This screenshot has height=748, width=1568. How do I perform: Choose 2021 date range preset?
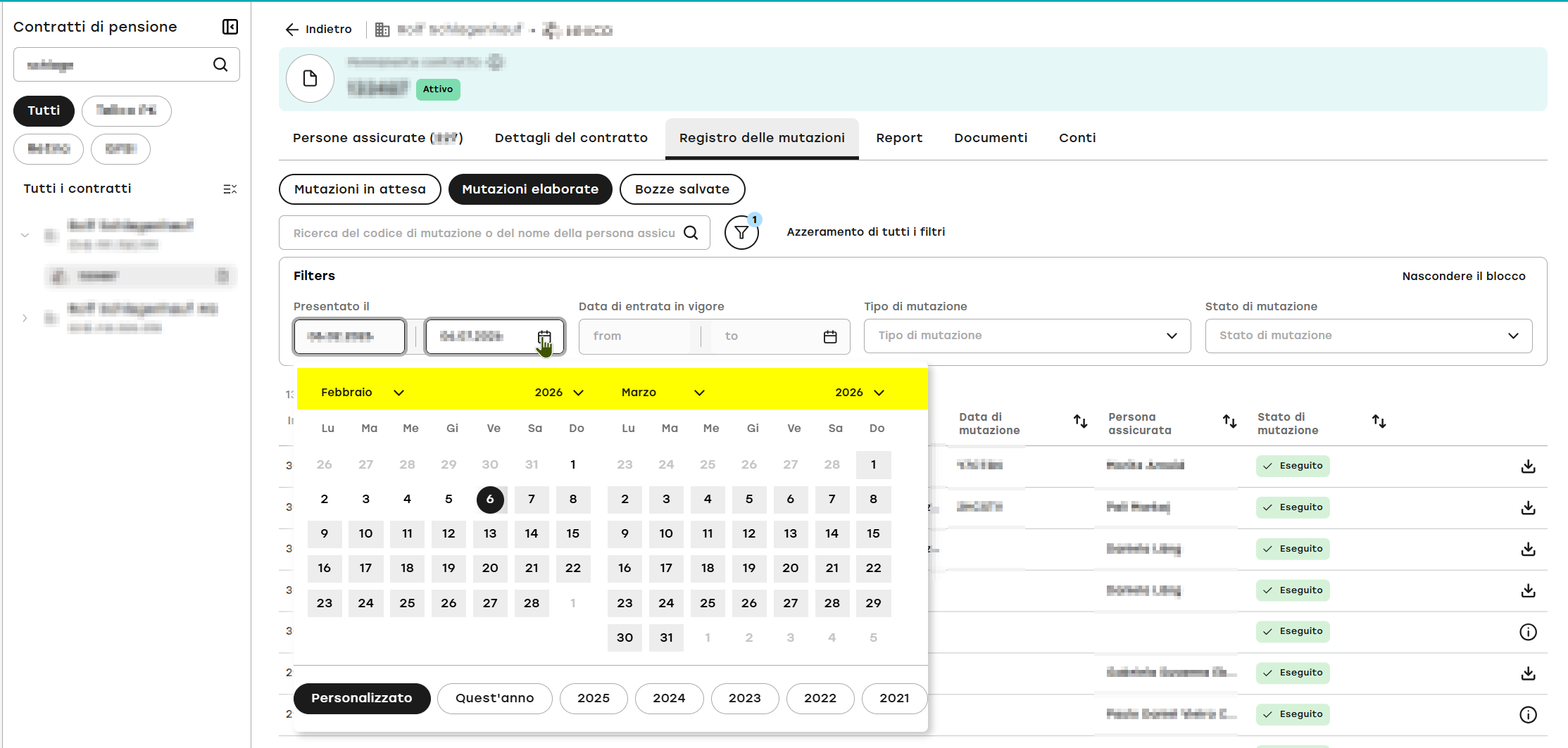[894, 699]
